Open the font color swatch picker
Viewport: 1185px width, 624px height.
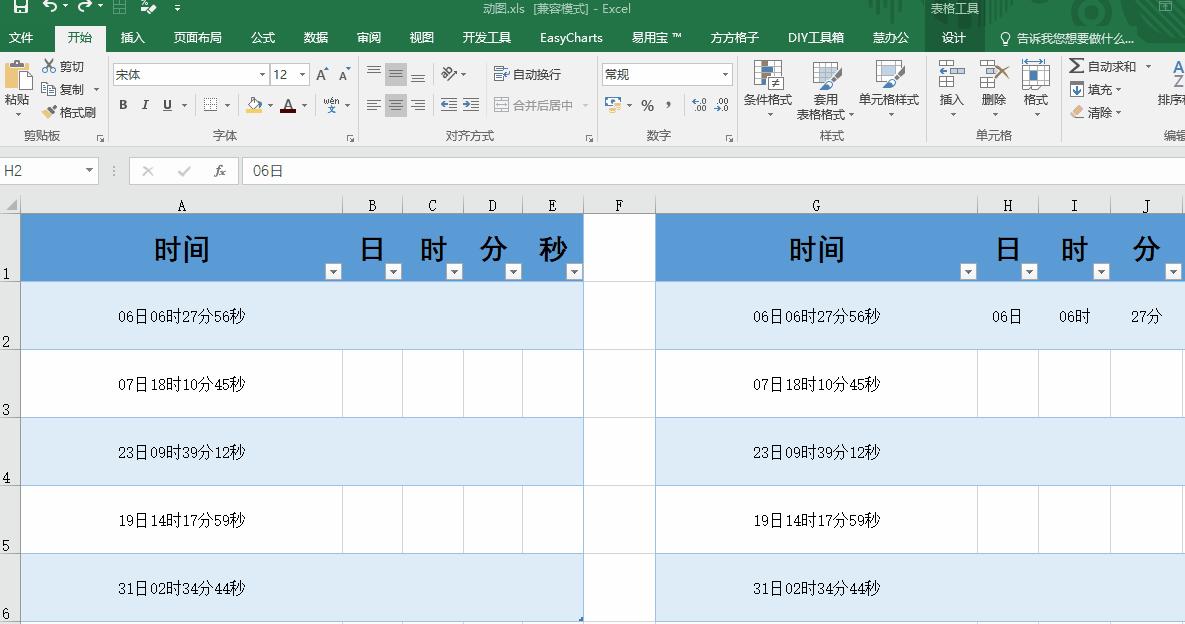(302, 105)
